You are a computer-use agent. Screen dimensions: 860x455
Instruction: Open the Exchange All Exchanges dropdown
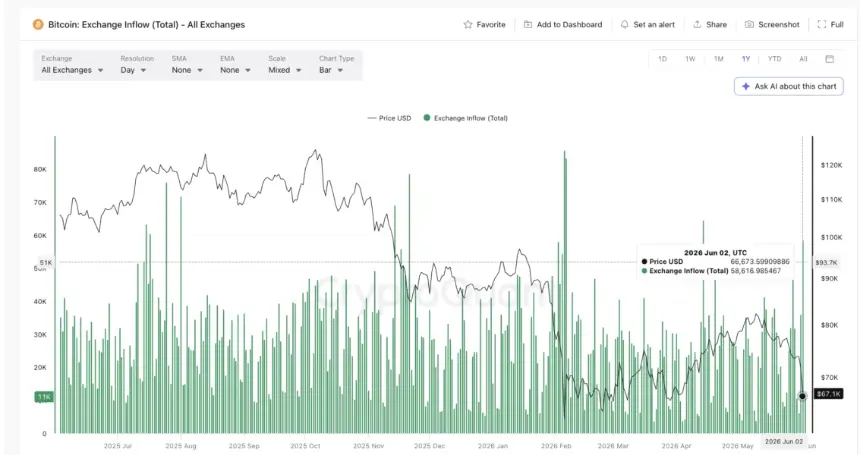[72, 70]
